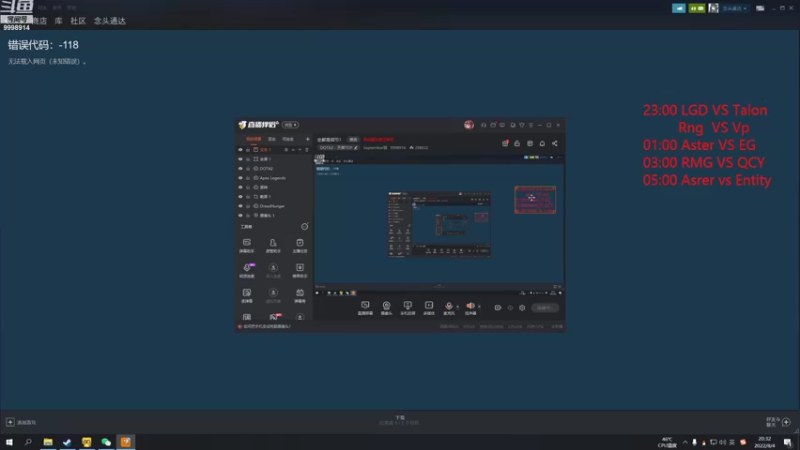800x450 pixels.
Task: Toggle visibility of the 全屏 1 source
Action: click(240, 159)
